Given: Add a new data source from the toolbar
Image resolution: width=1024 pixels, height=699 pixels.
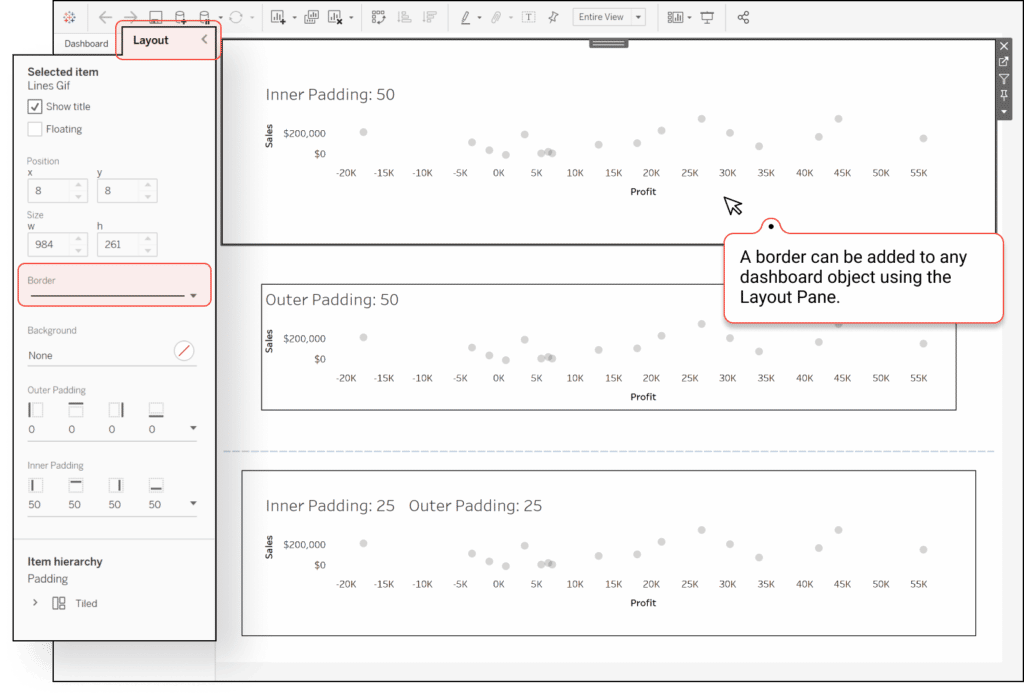Looking at the screenshot, I should 180,18.
